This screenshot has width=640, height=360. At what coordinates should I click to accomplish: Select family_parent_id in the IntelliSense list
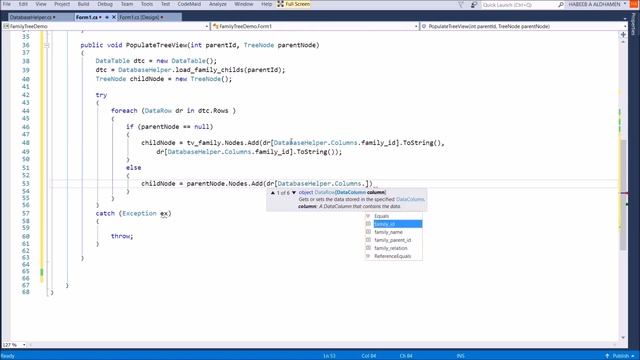click(x=394, y=240)
